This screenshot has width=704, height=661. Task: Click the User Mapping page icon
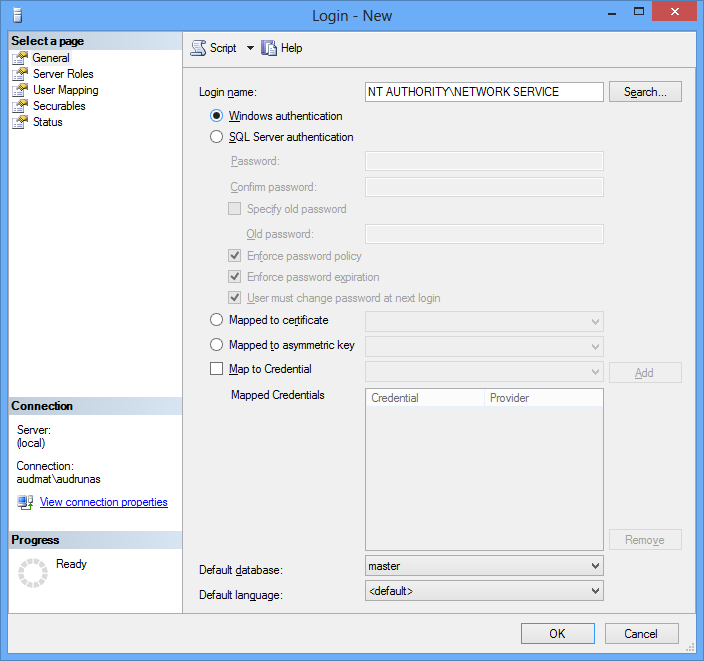pos(20,90)
